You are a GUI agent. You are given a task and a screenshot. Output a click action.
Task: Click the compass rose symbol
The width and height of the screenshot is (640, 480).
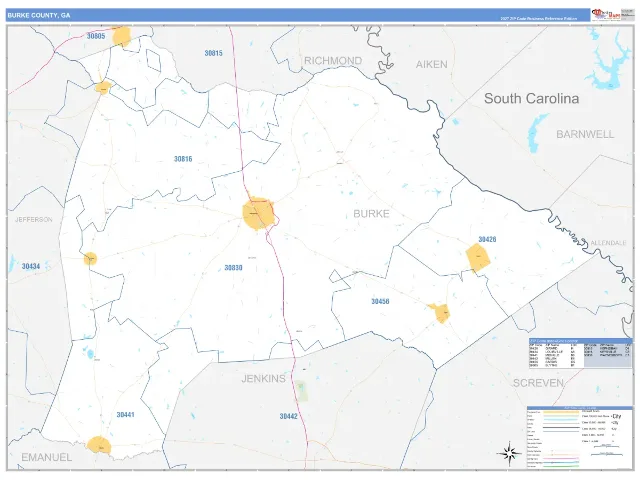509,453
